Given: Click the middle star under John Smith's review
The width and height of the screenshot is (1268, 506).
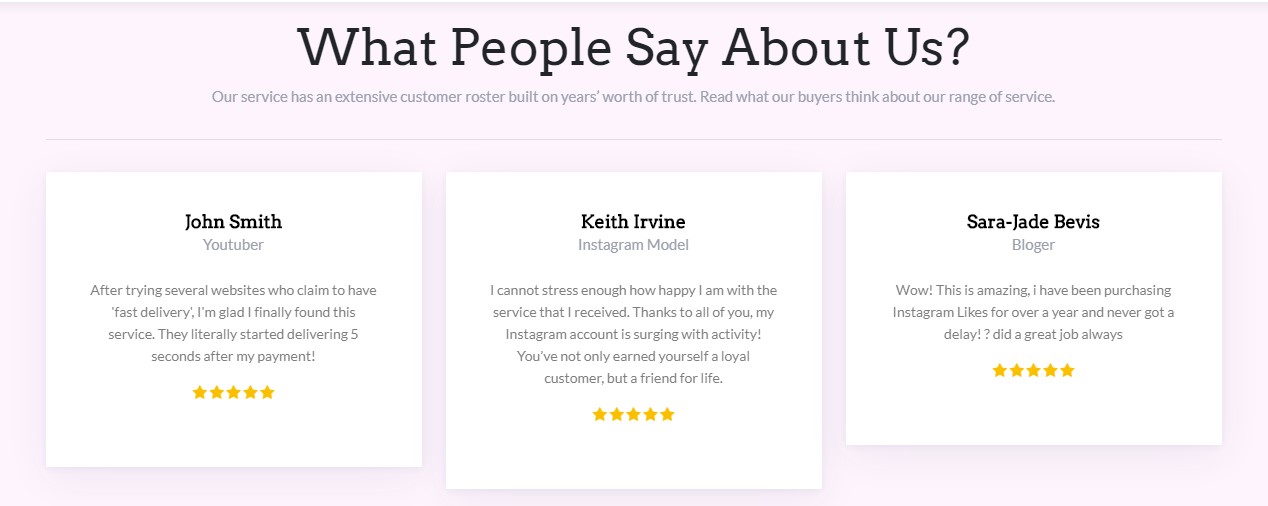Looking at the screenshot, I should [234, 393].
